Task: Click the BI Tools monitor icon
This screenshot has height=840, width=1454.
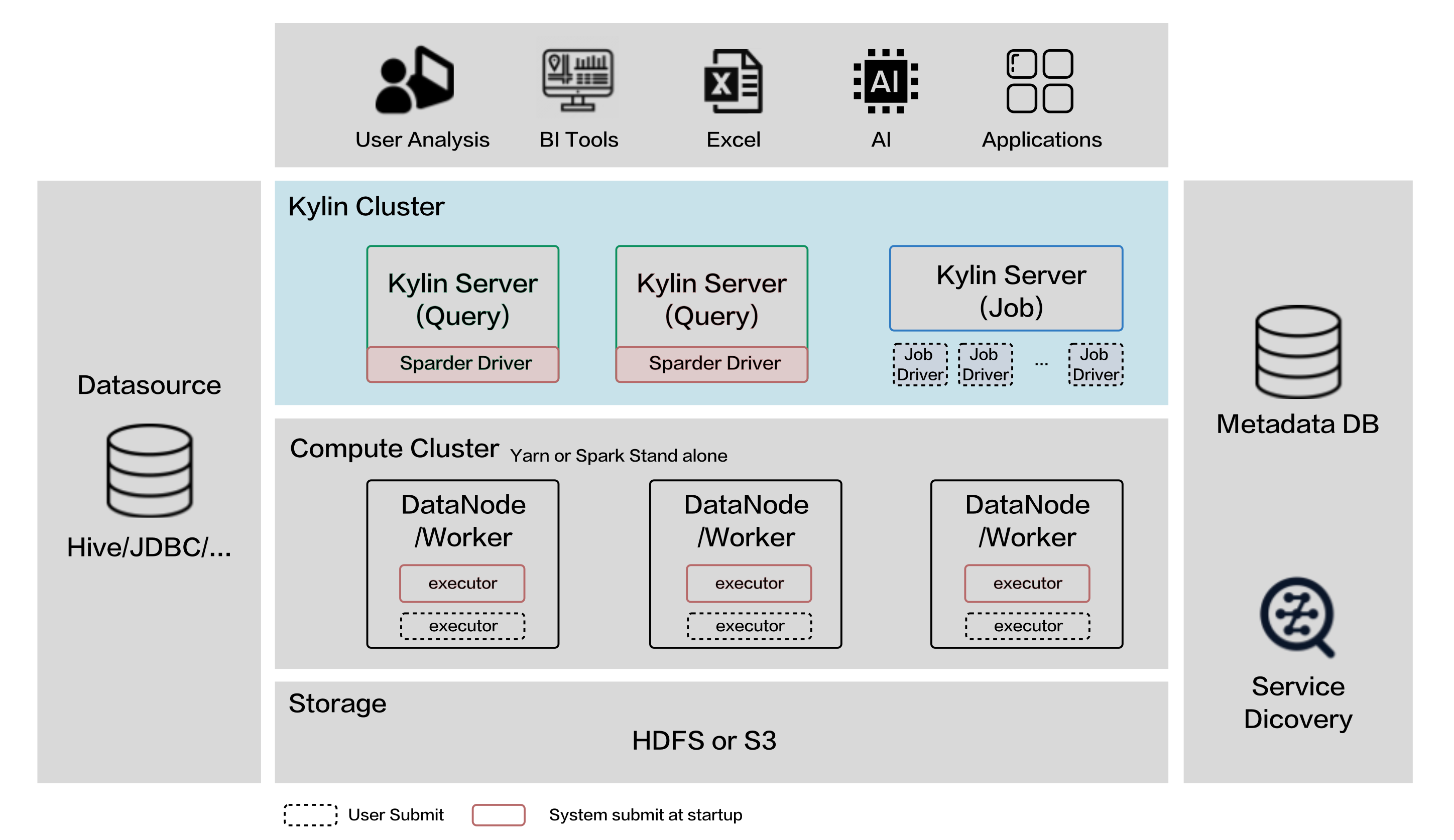Action: pyautogui.click(x=577, y=80)
